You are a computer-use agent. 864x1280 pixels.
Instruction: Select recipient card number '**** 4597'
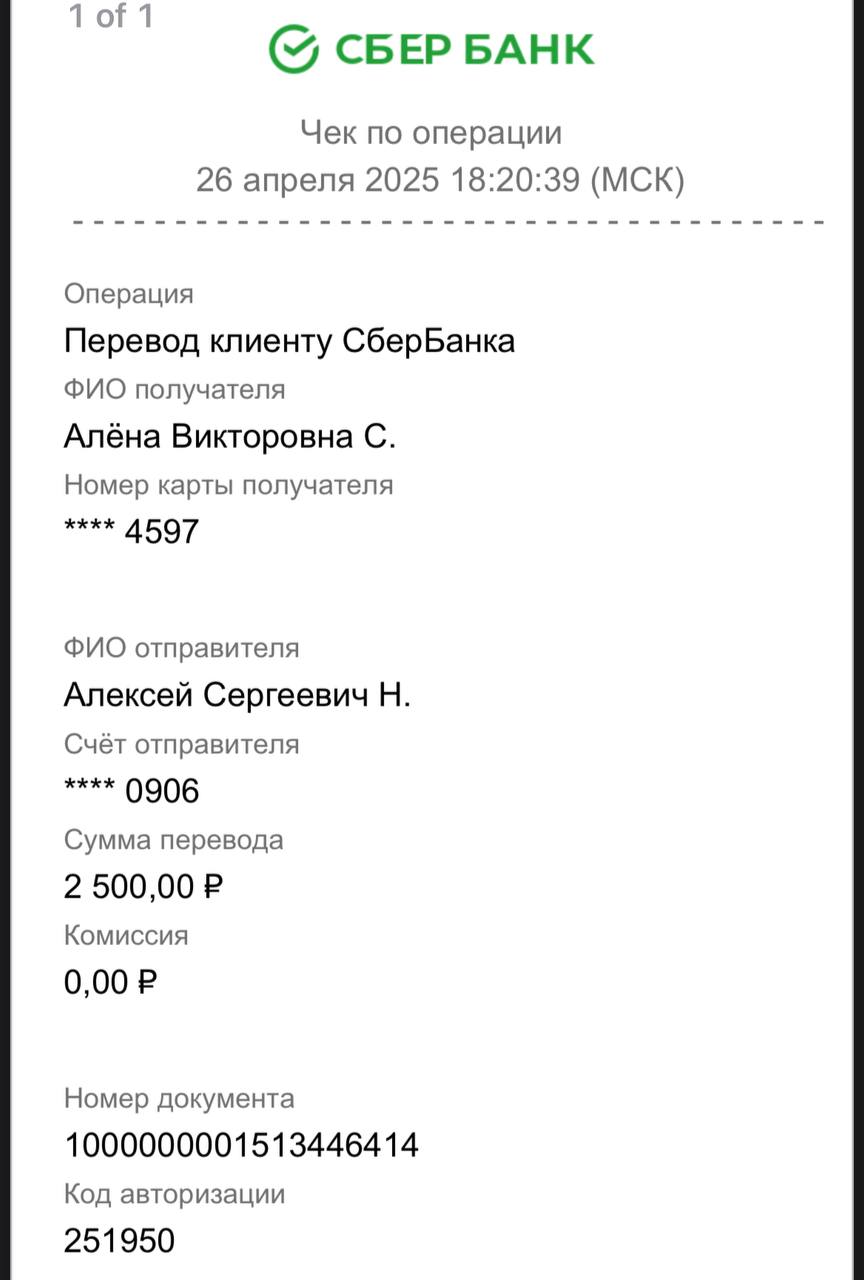coord(132,531)
